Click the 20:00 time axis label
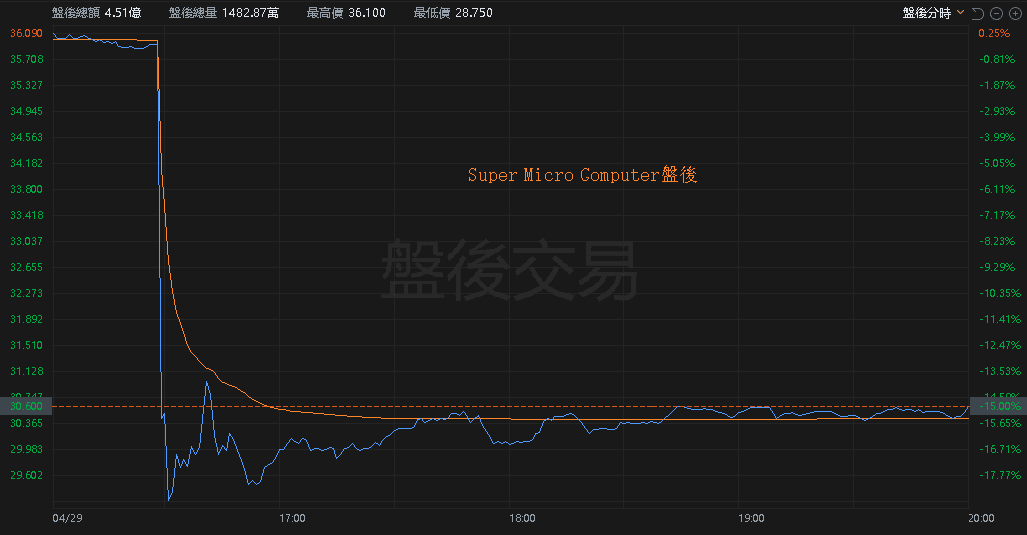Image resolution: width=1027 pixels, height=535 pixels. point(981,518)
